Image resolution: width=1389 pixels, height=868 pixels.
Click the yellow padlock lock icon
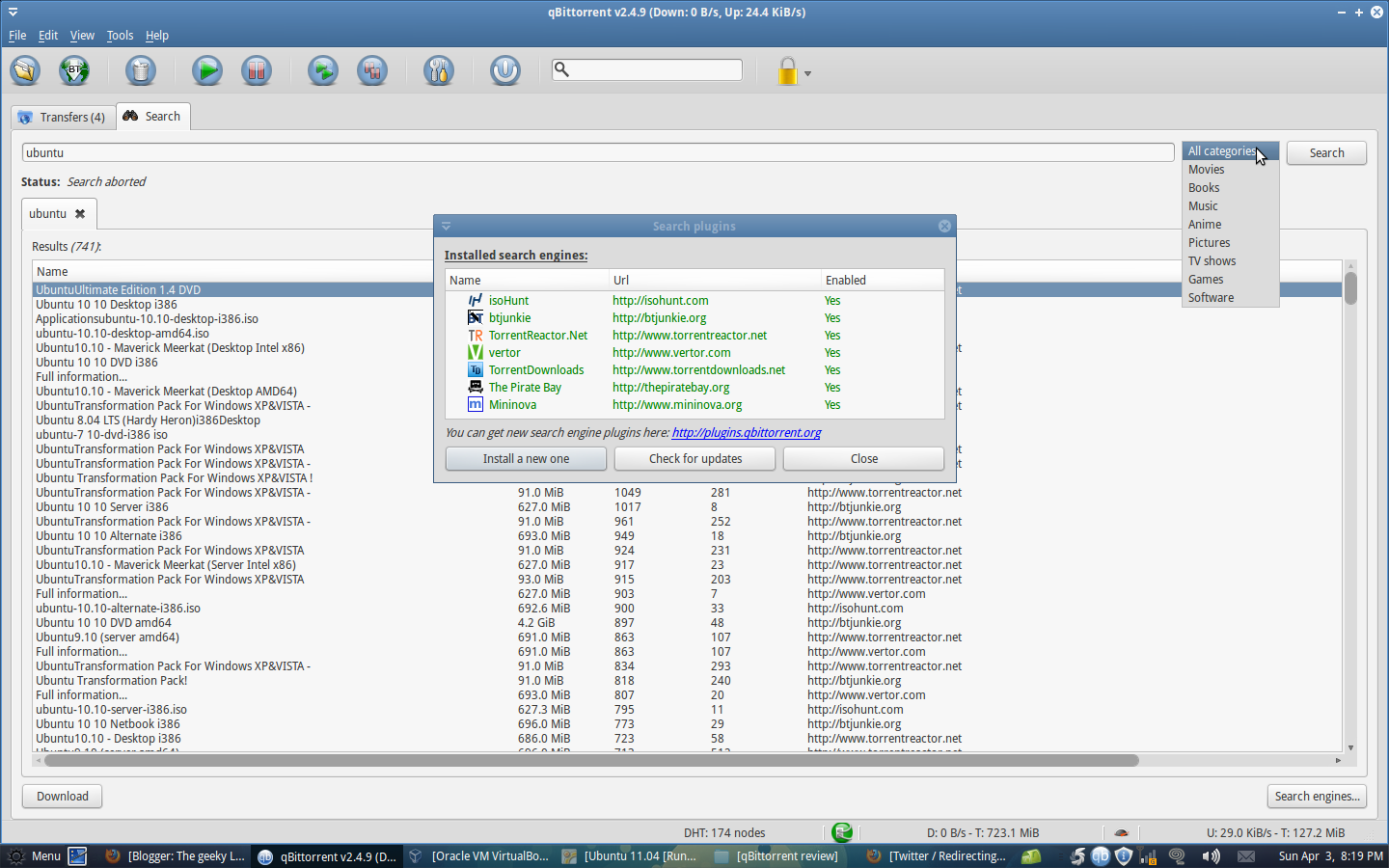[788, 71]
